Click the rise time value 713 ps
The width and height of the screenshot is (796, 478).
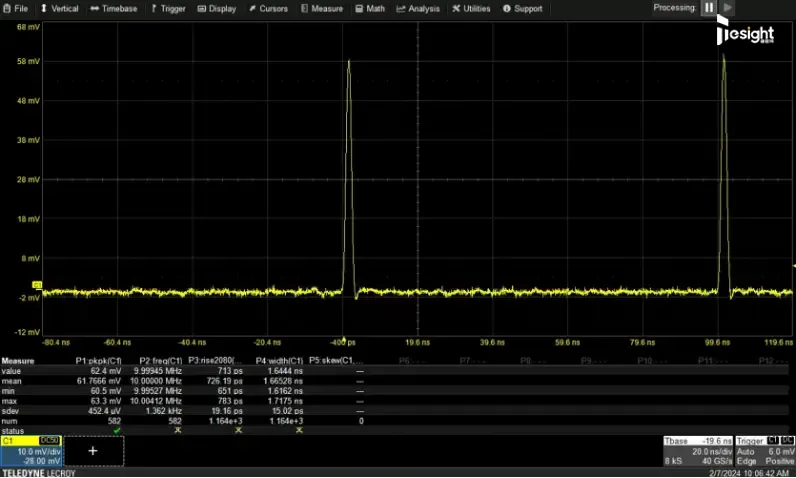230,371
